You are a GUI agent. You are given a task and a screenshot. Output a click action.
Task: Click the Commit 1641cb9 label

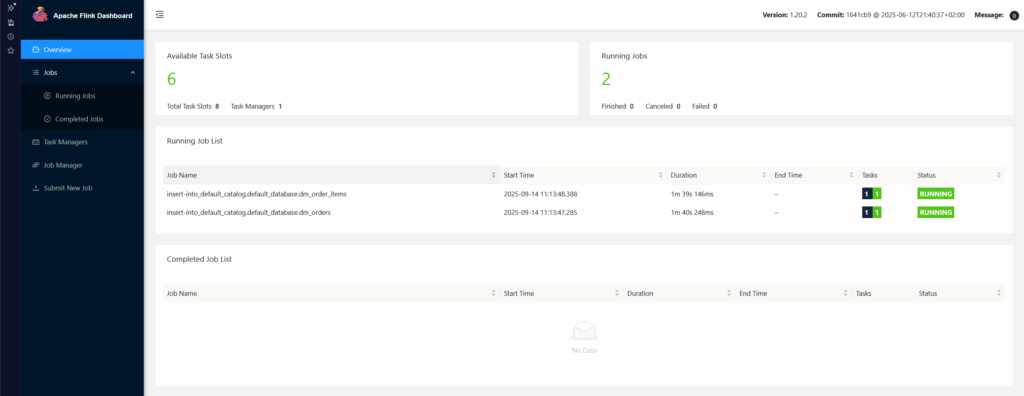(x=891, y=14)
